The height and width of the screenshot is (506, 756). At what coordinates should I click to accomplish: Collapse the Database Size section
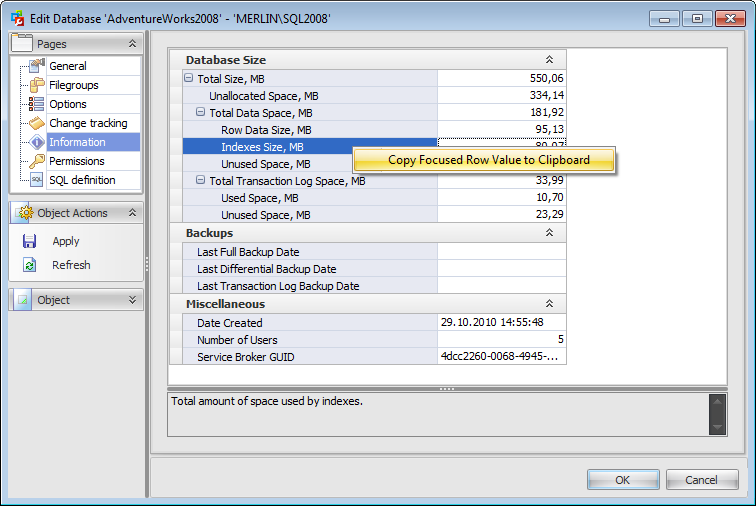tap(548, 60)
